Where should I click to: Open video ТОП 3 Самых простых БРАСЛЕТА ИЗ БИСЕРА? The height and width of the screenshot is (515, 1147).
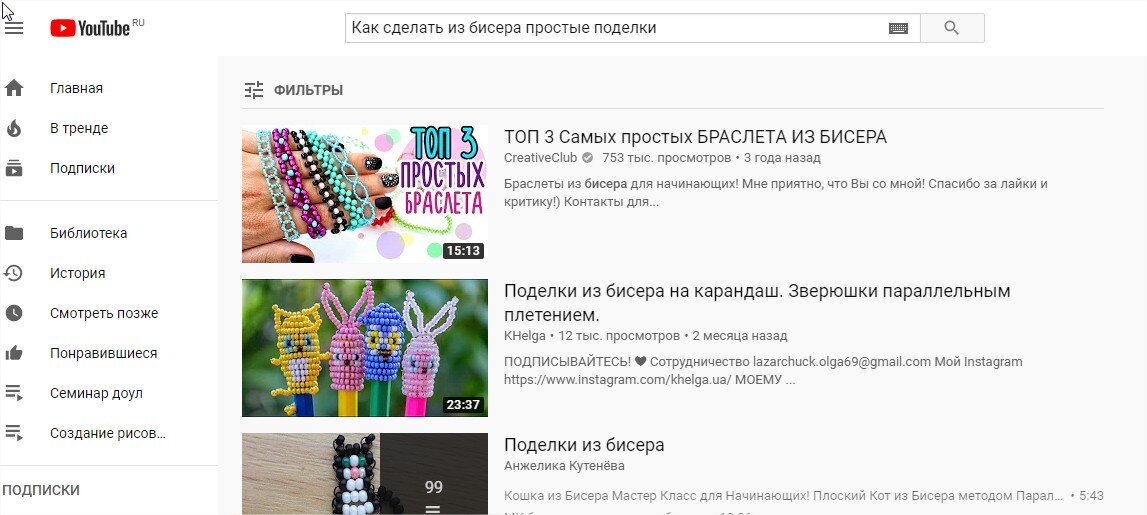(x=695, y=137)
